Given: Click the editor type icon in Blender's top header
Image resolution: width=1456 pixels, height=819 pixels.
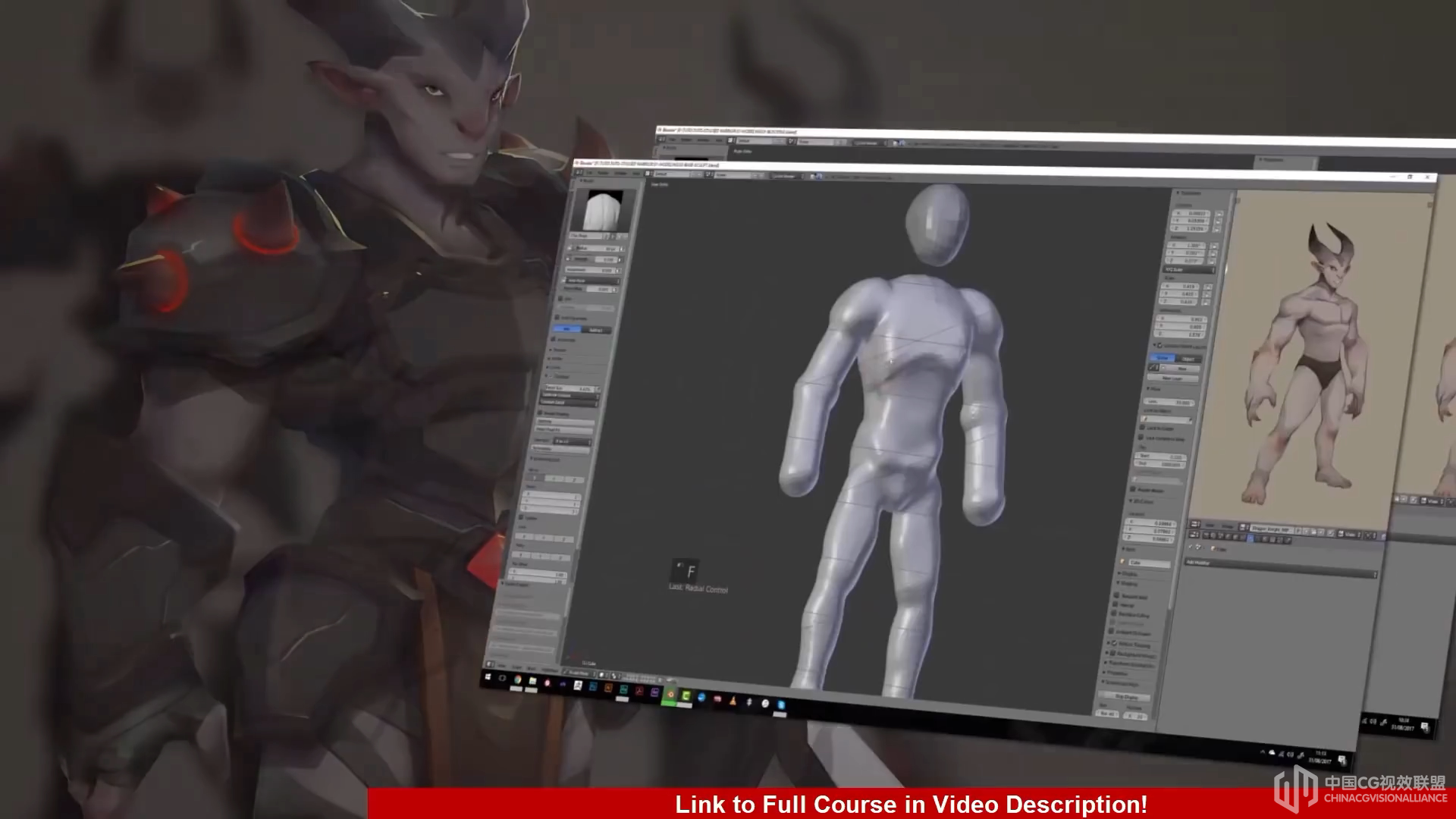Looking at the screenshot, I should 579,173.
